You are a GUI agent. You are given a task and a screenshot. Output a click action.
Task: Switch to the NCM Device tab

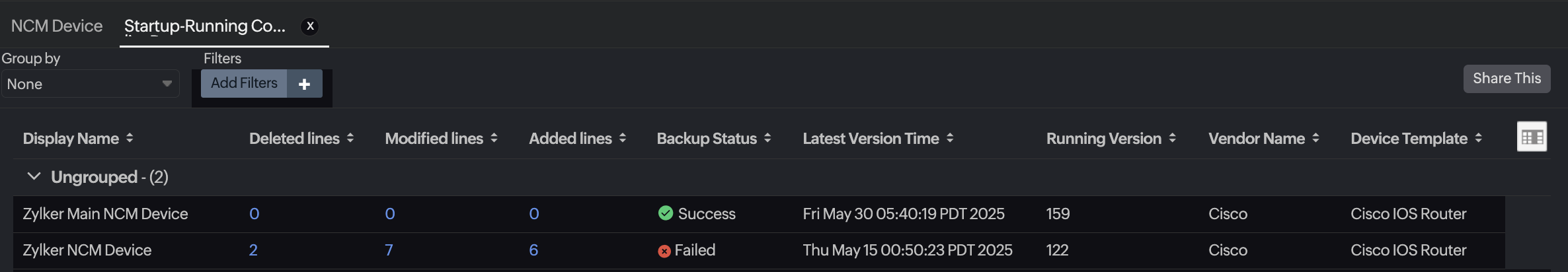coord(57,26)
